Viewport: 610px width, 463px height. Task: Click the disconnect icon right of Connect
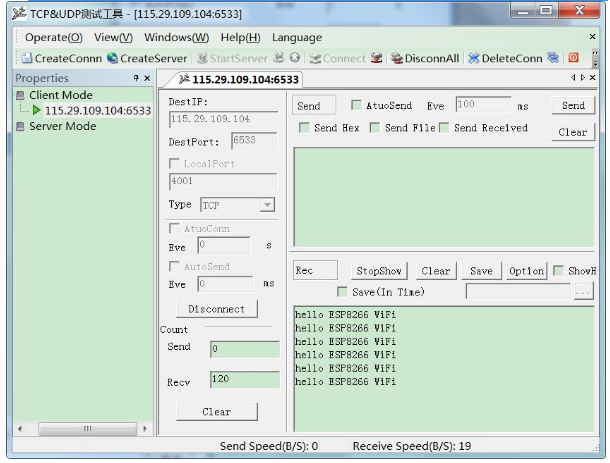pyautogui.click(x=377, y=58)
